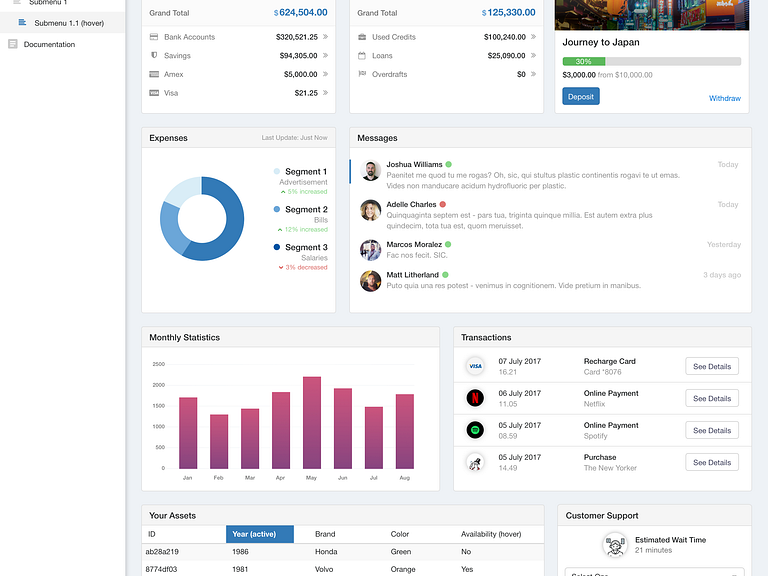See Details for Spotify payment
Image resolution: width=768 pixels, height=576 pixels.
[712, 431]
